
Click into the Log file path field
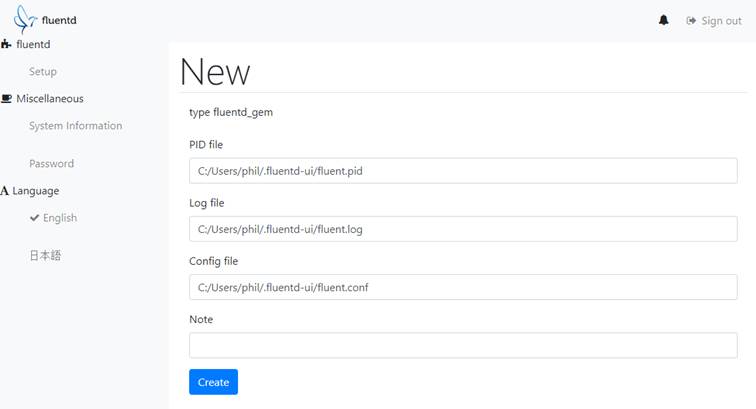coord(463,229)
